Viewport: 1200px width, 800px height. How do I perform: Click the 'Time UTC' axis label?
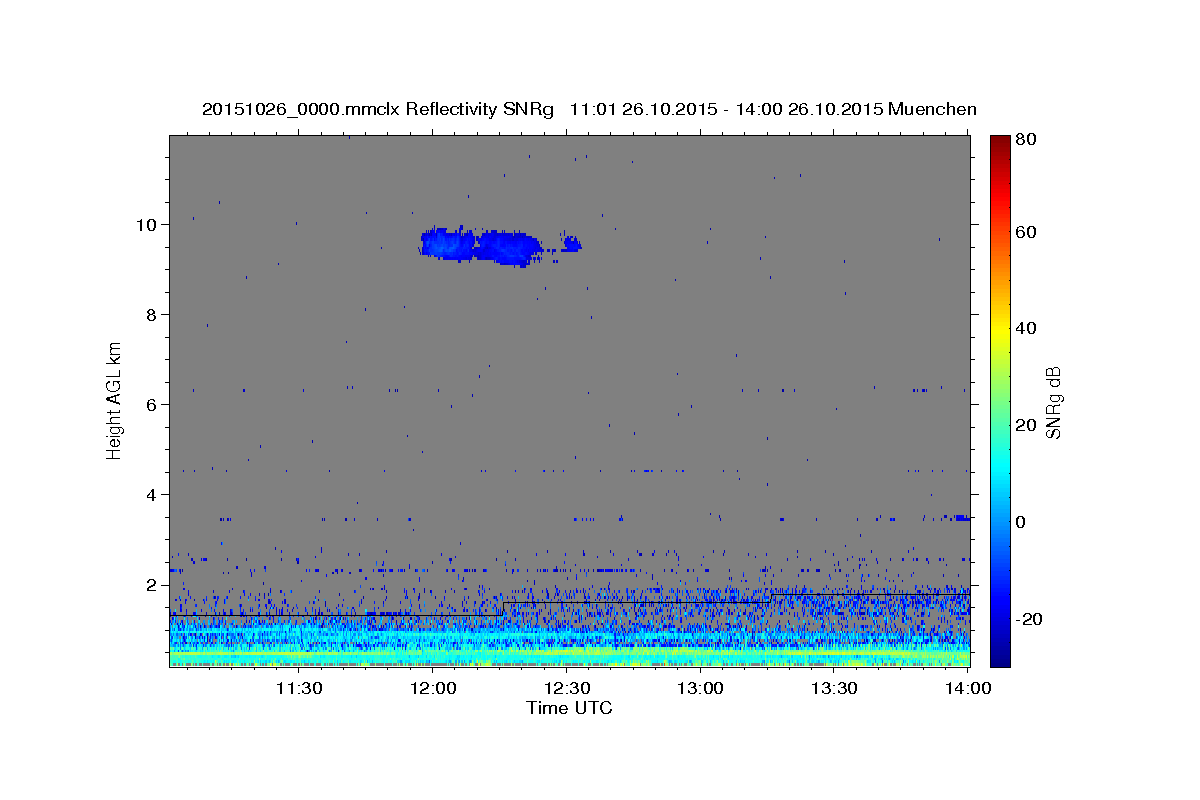[x=569, y=708]
